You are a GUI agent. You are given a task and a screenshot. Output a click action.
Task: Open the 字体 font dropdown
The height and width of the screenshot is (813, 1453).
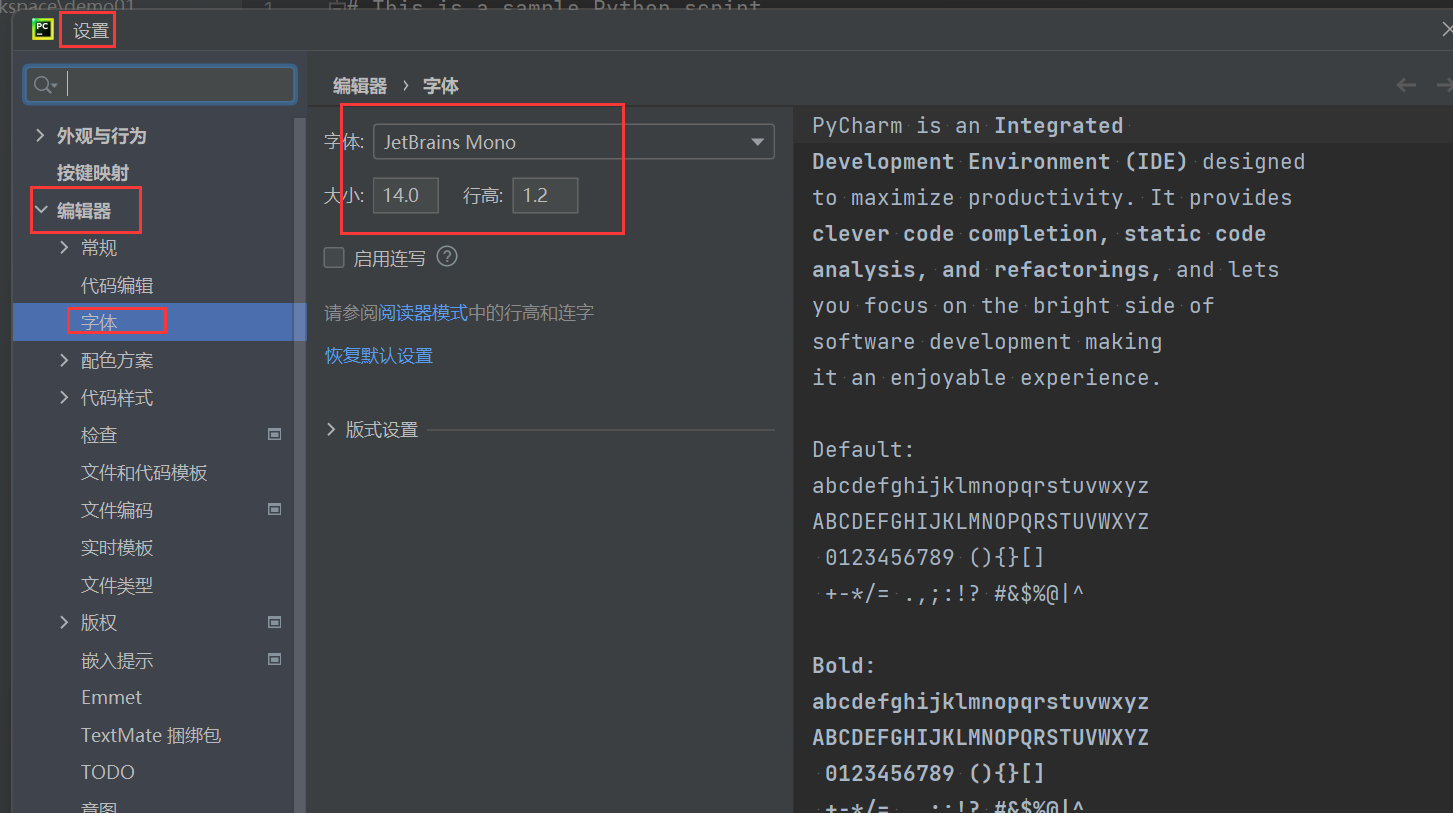tap(574, 142)
